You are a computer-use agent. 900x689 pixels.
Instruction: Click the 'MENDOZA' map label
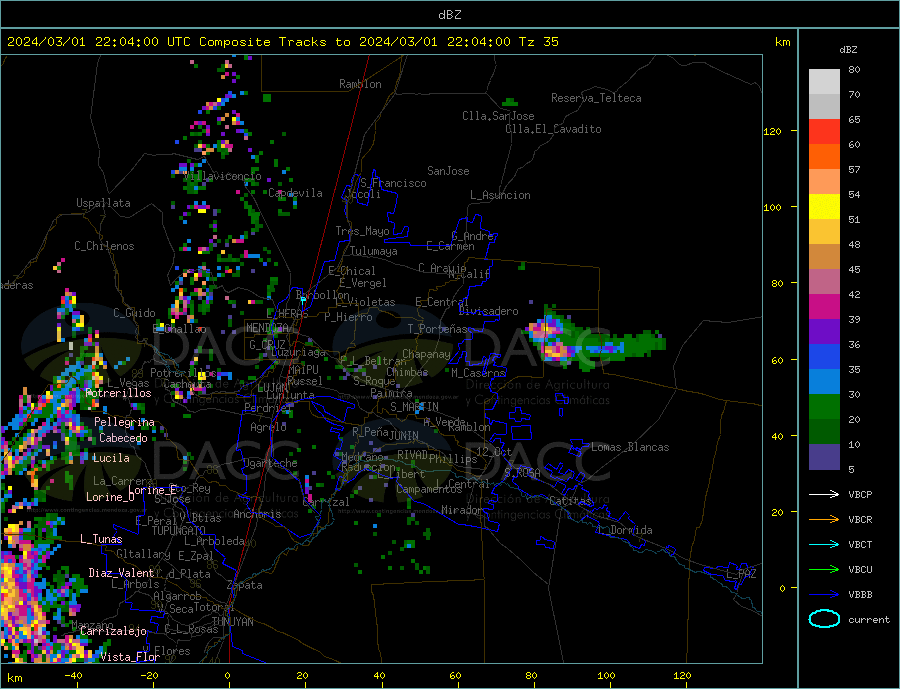pyautogui.click(x=267, y=328)
